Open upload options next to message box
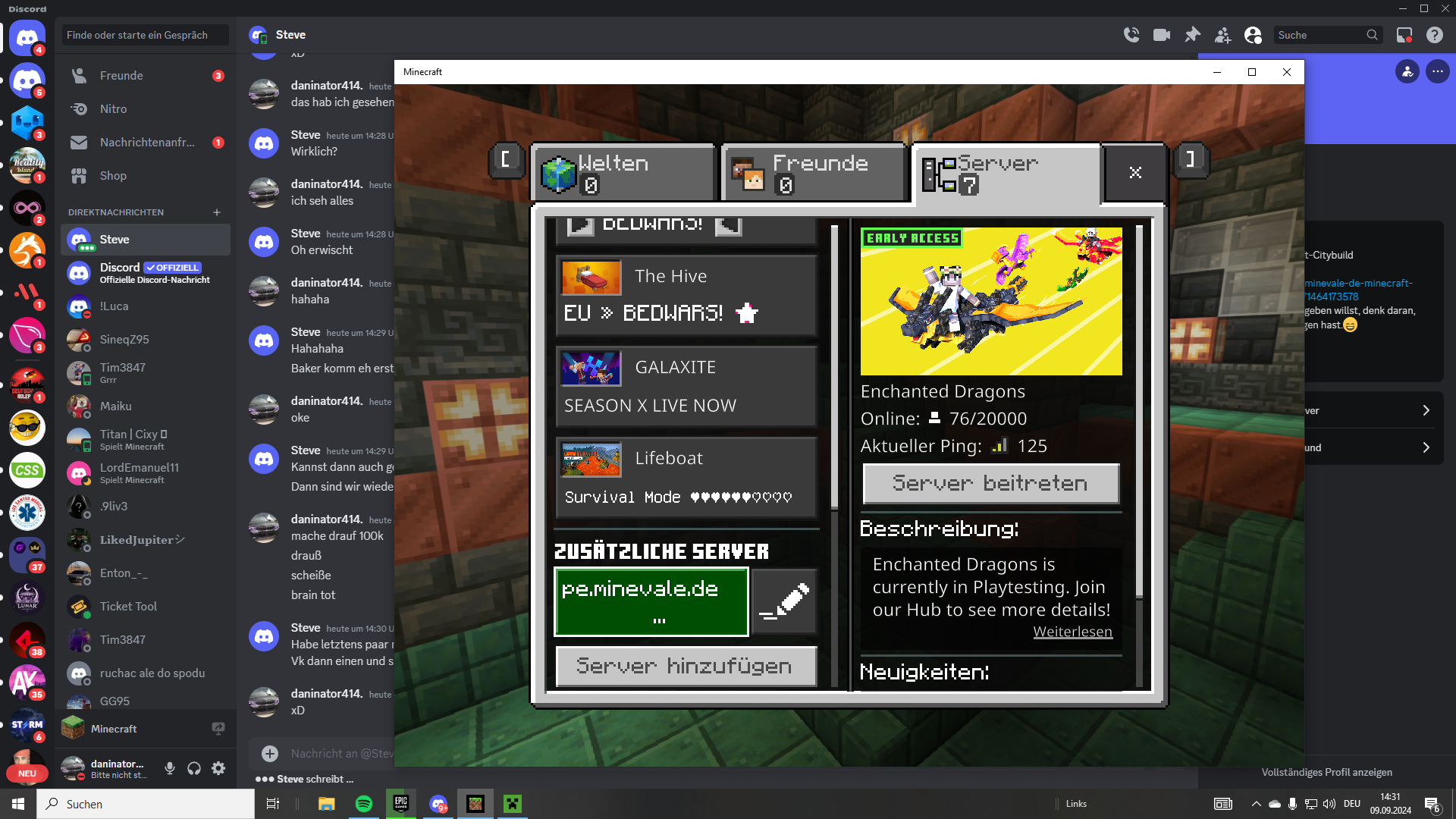The height and width of the screenshot is (819, 1456). 270,753
